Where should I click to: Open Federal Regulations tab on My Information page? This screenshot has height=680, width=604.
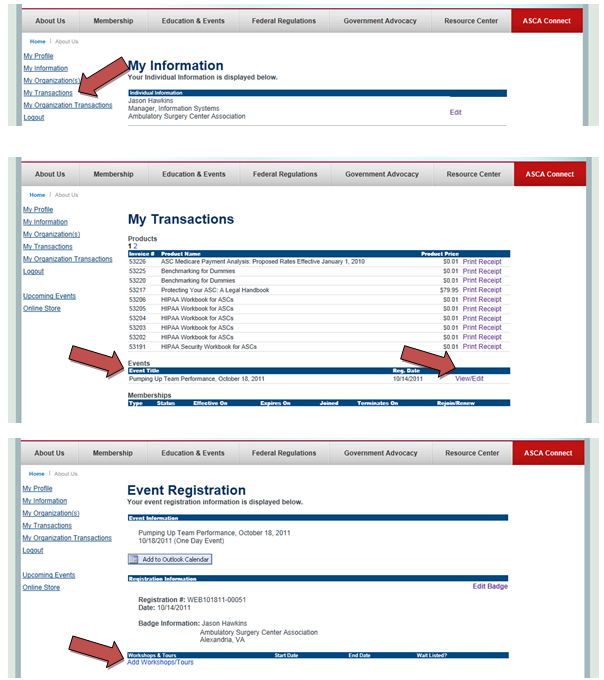point(284,21)
